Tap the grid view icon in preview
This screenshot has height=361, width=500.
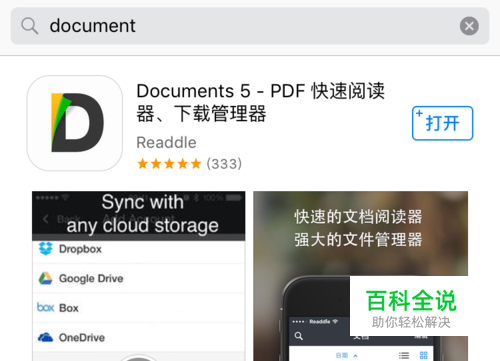[x=423, y=355]
